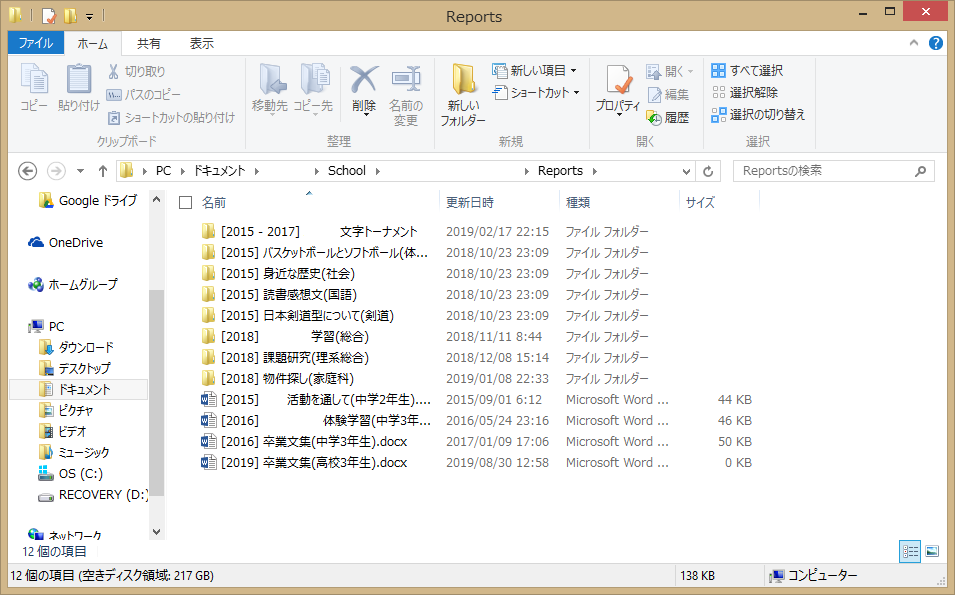Collapse the ribbon with the chevron arrow
The image size is (955, 595).
(x=914, y=43)
